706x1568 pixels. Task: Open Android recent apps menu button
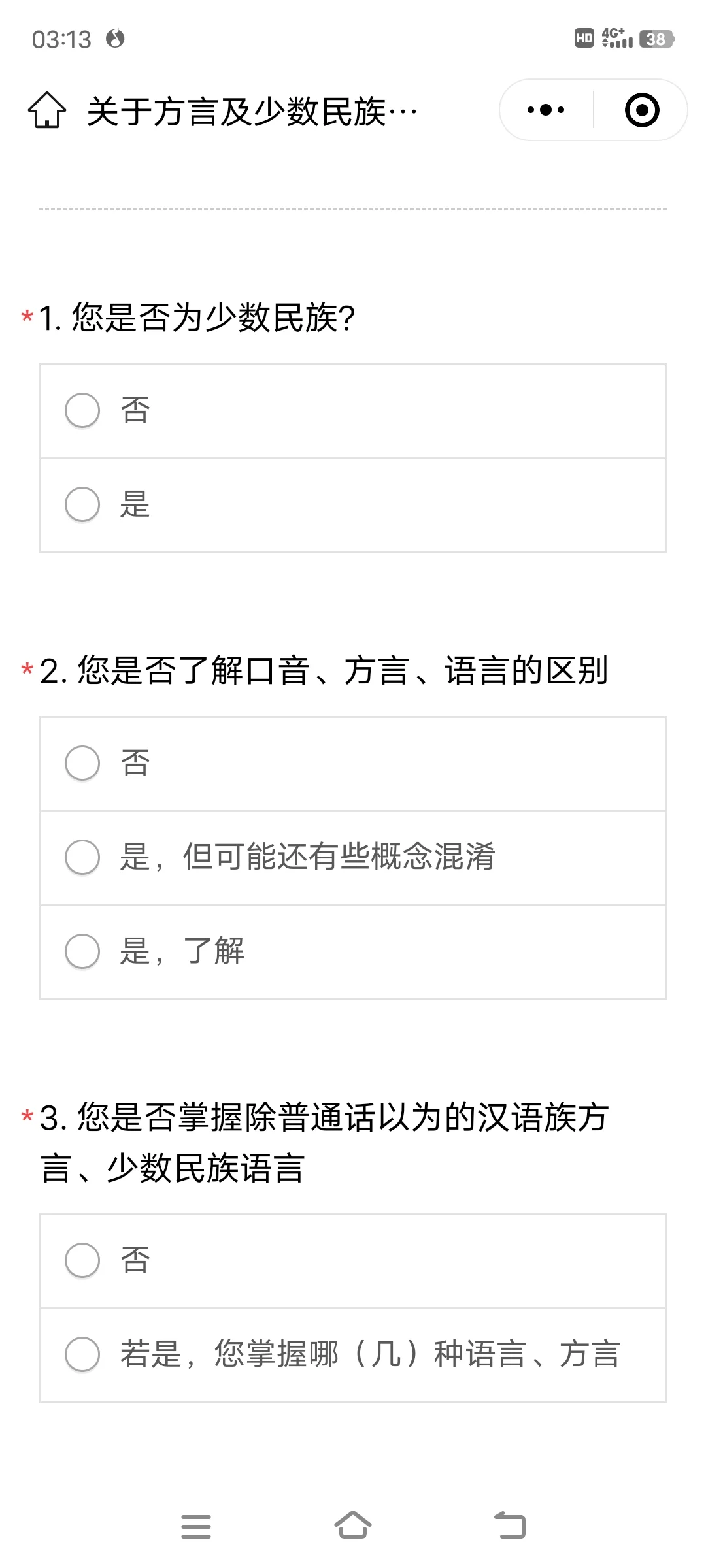196,1526
